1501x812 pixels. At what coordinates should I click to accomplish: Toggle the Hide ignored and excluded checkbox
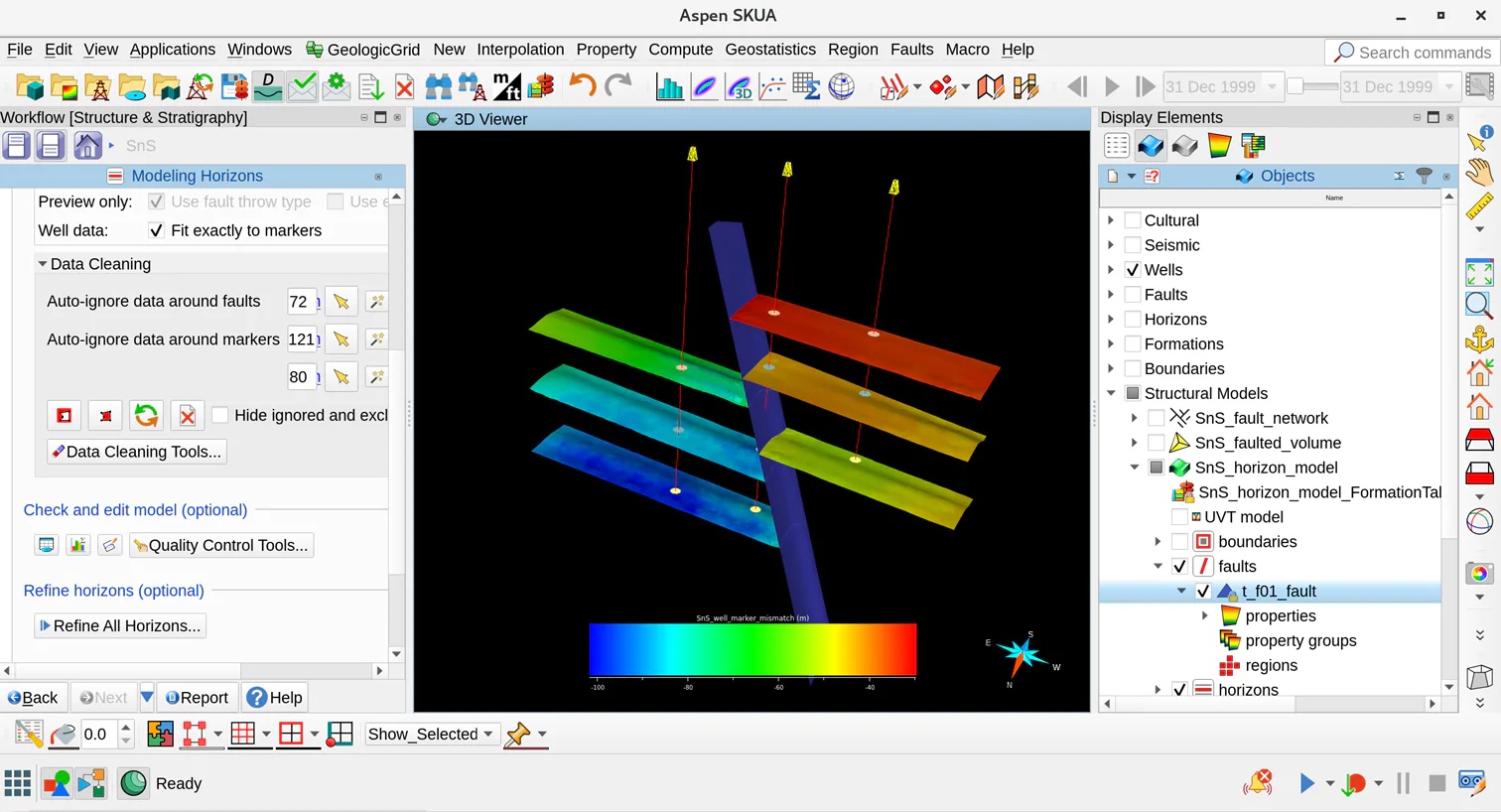(x=220, y=415)
